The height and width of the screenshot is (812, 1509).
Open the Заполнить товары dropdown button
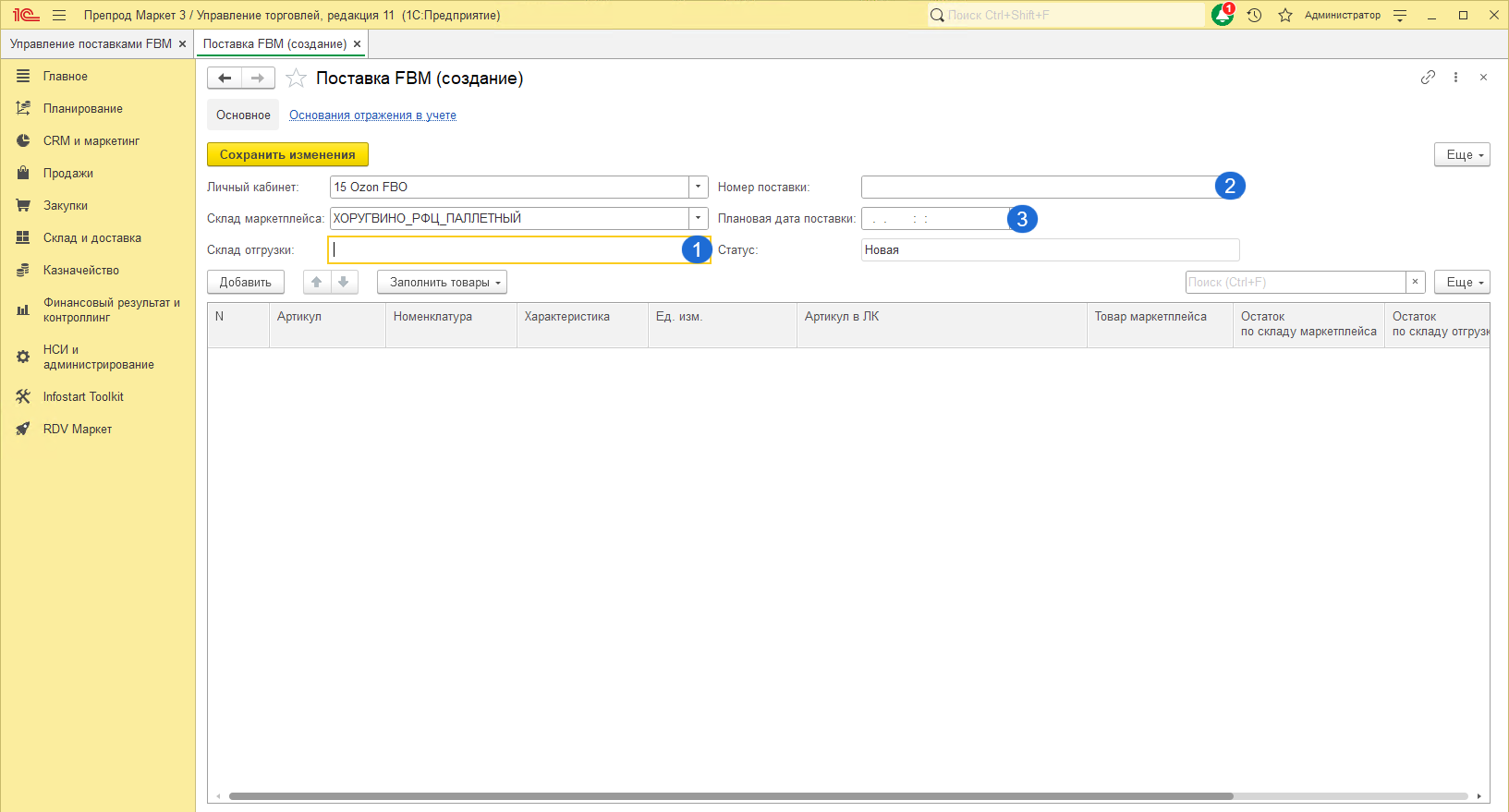tap(442, 283)
